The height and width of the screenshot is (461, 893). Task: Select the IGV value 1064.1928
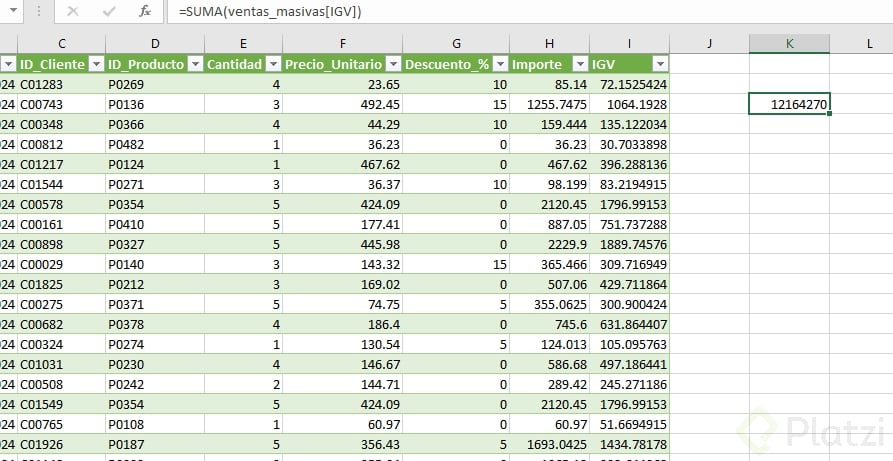(629, 104)
